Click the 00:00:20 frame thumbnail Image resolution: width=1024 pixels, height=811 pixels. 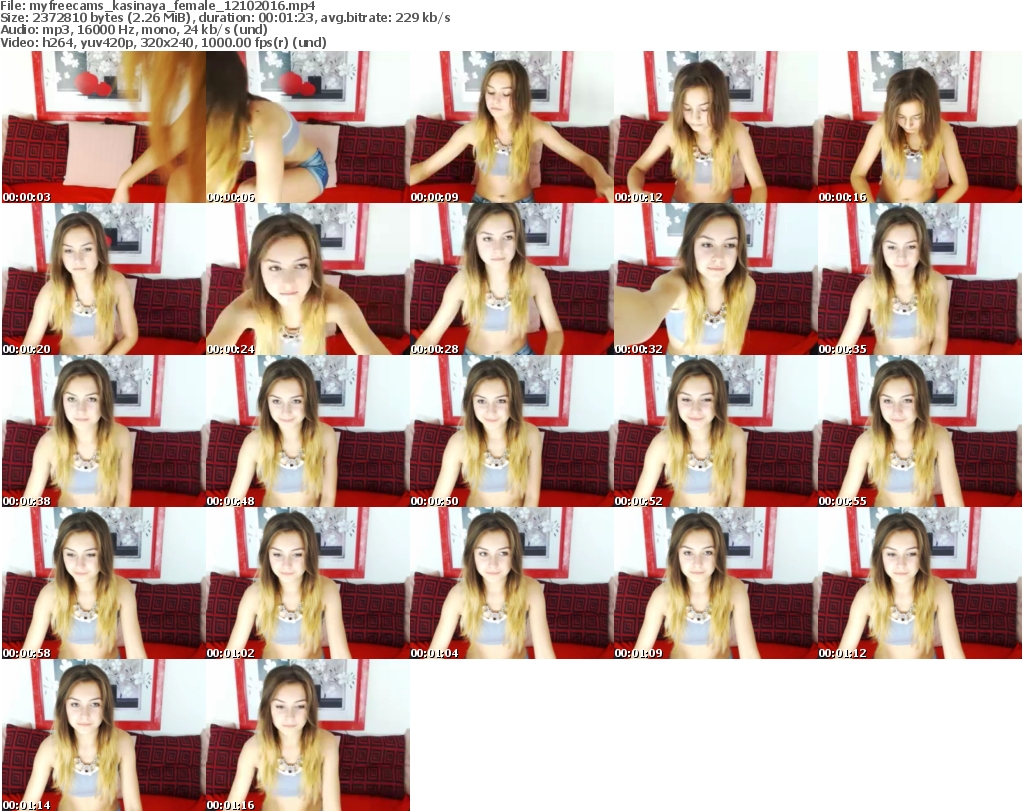104,279
